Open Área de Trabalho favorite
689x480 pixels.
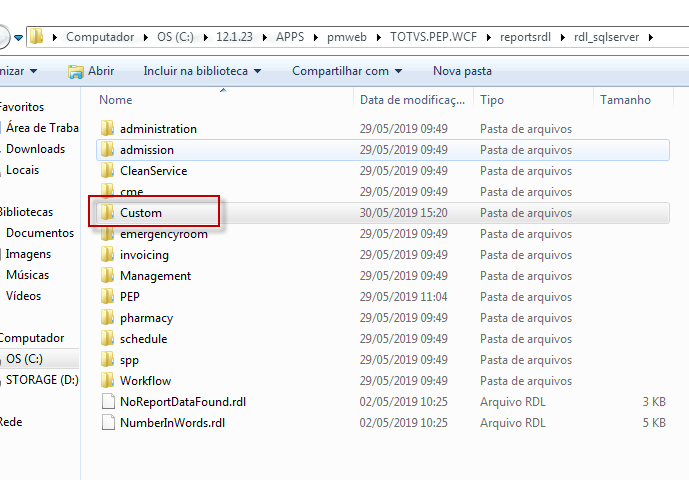click(x=42, y=128)
